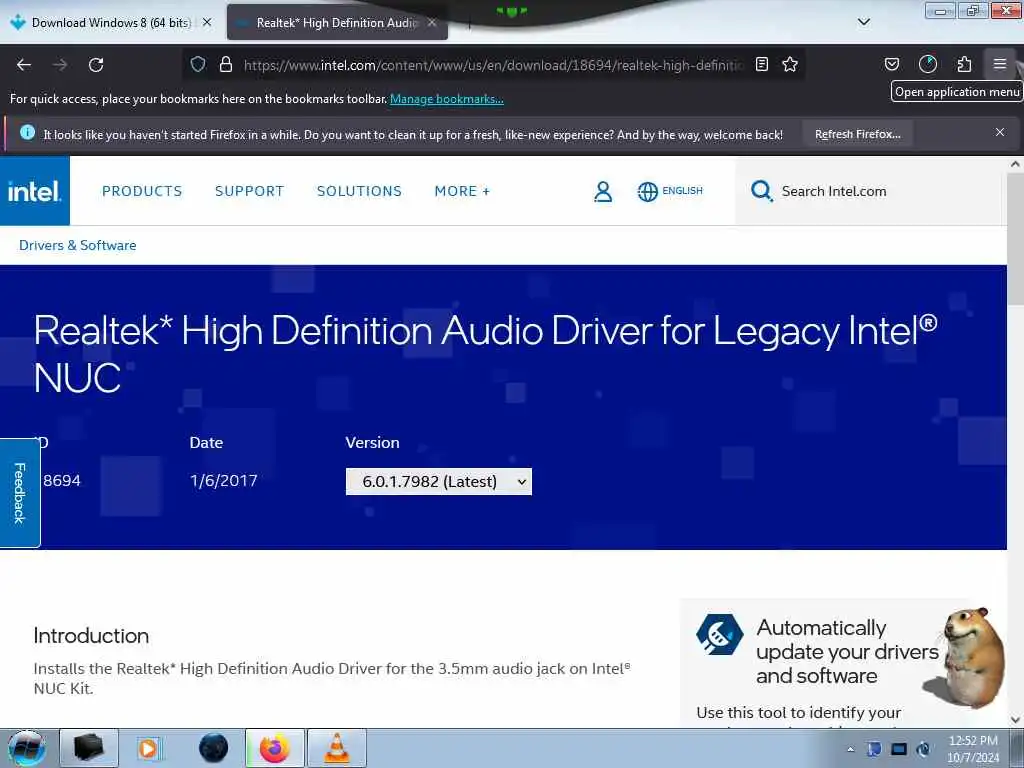Open Firefox from the taskbar
This screenshot has width=1024, height=768.
(x=275, y=748)
